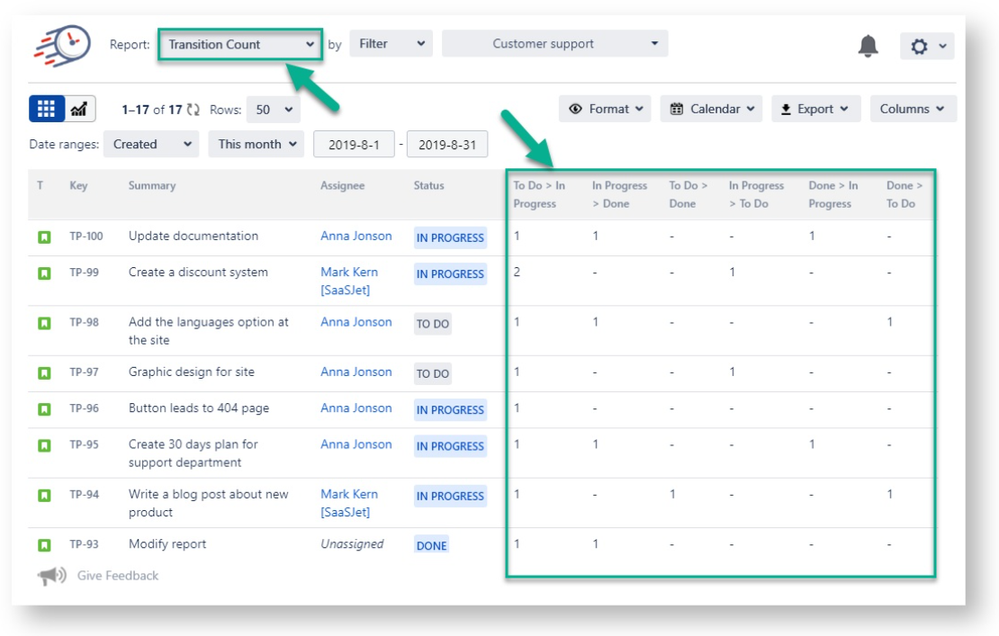Screen dimensions: 999x636
Task: Click the In Progress > Done header
Action: point(619,194)
